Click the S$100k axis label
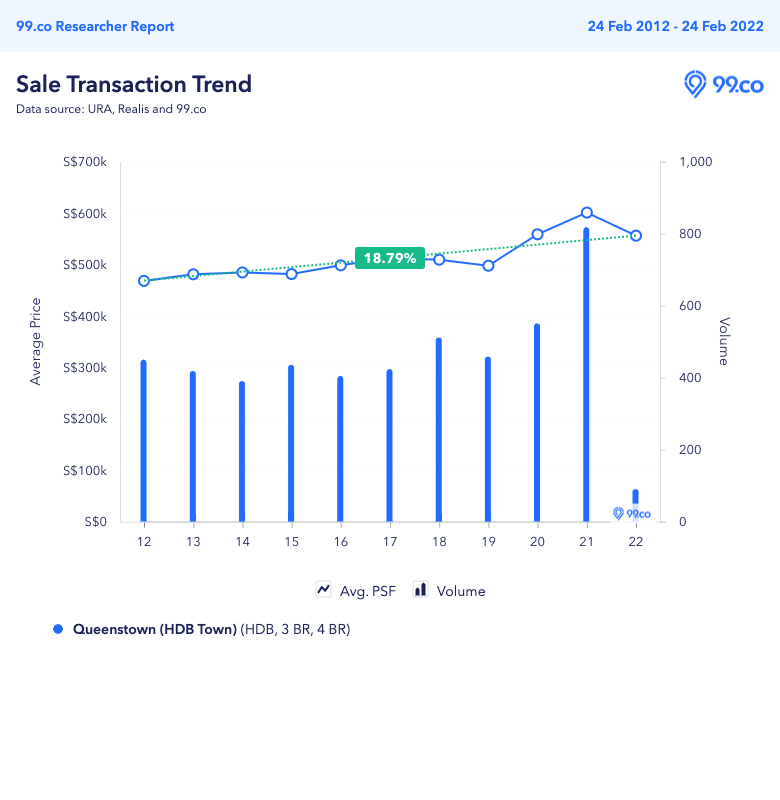The height and width of the screenshot is (800, 780). [85, 470]
